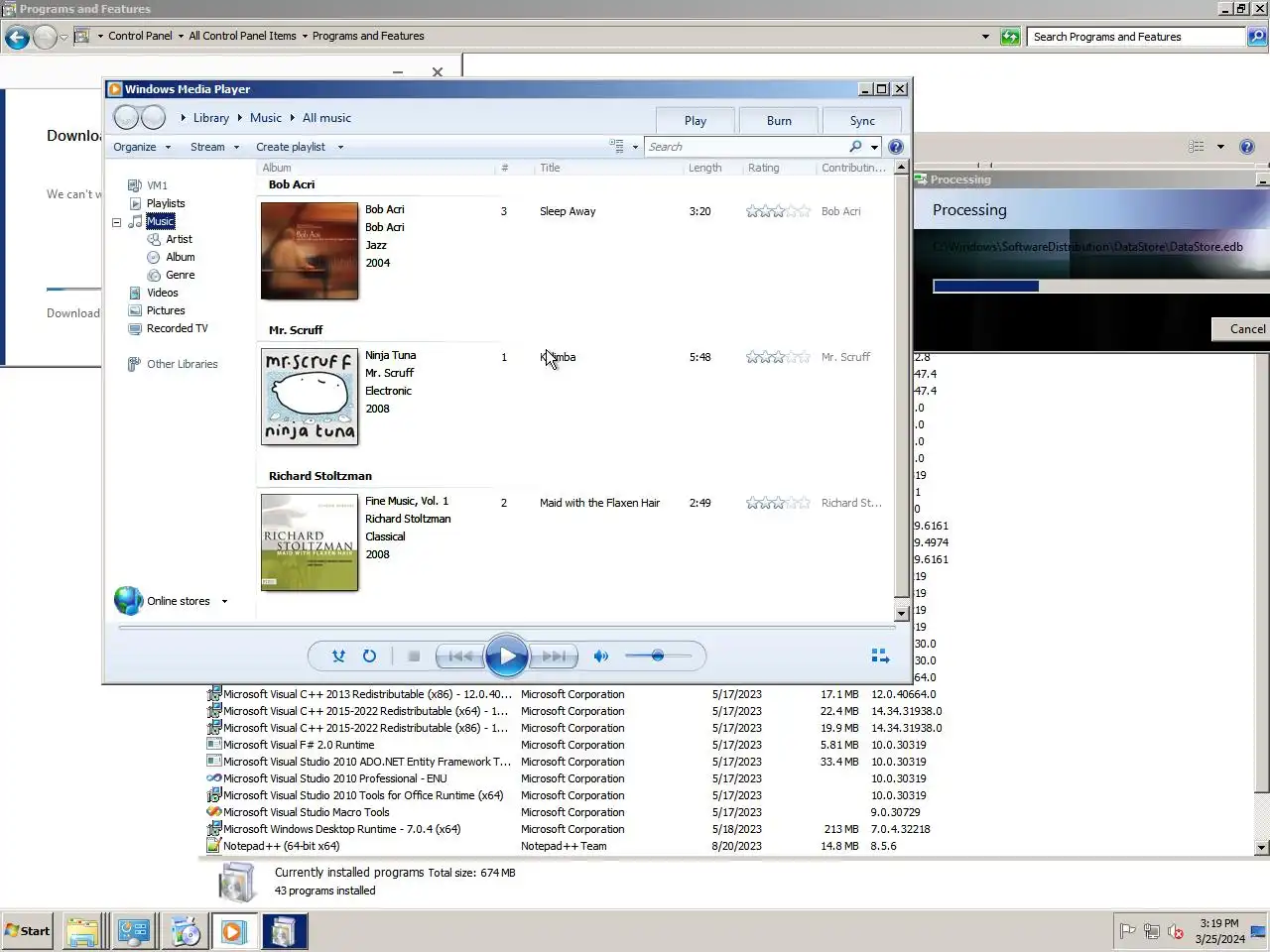The width and height of the screenshot is (1270, 952).
Task: Click the Processing progress bar
Action: coord(1100,287)
